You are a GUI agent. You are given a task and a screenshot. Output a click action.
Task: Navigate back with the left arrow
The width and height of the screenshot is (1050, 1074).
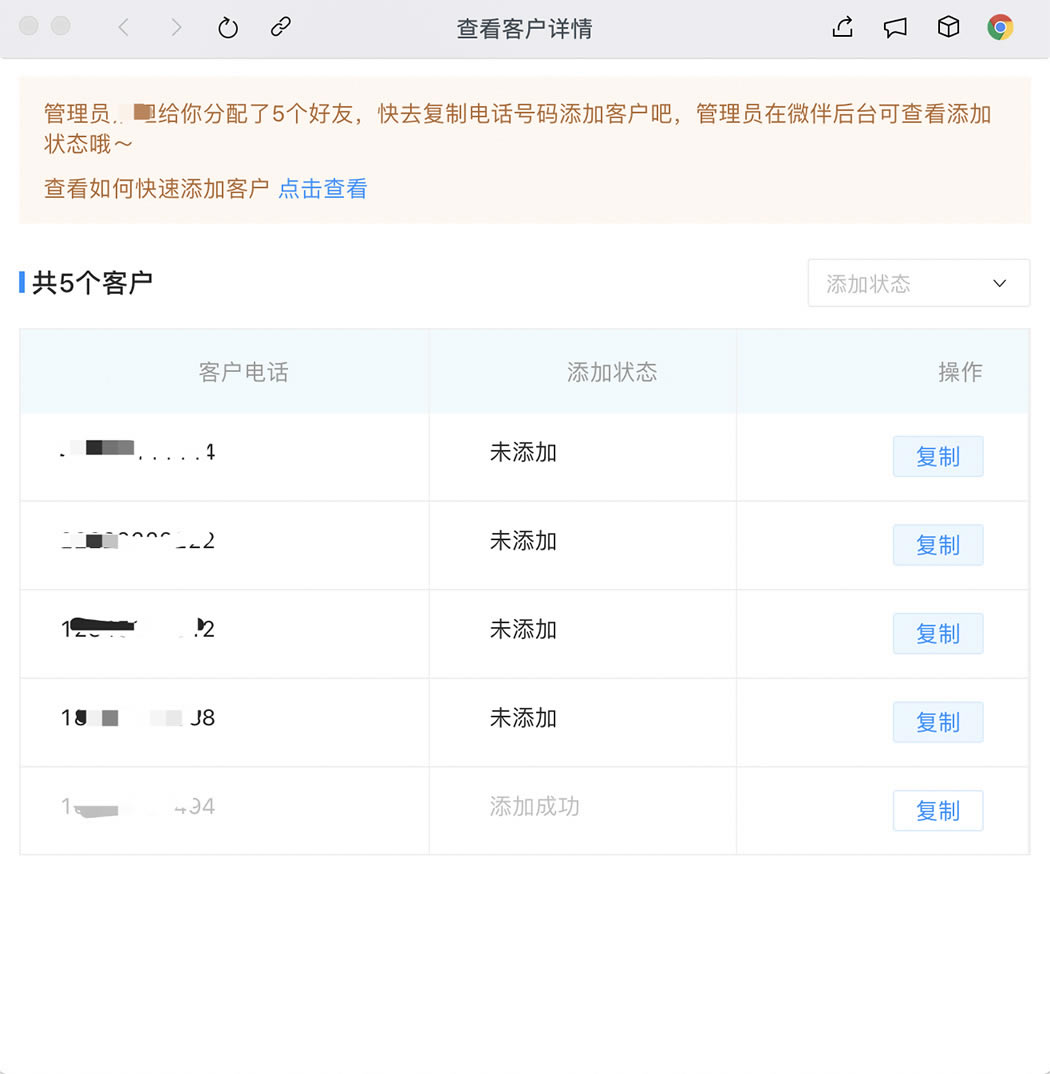click(x=124, y=27)
